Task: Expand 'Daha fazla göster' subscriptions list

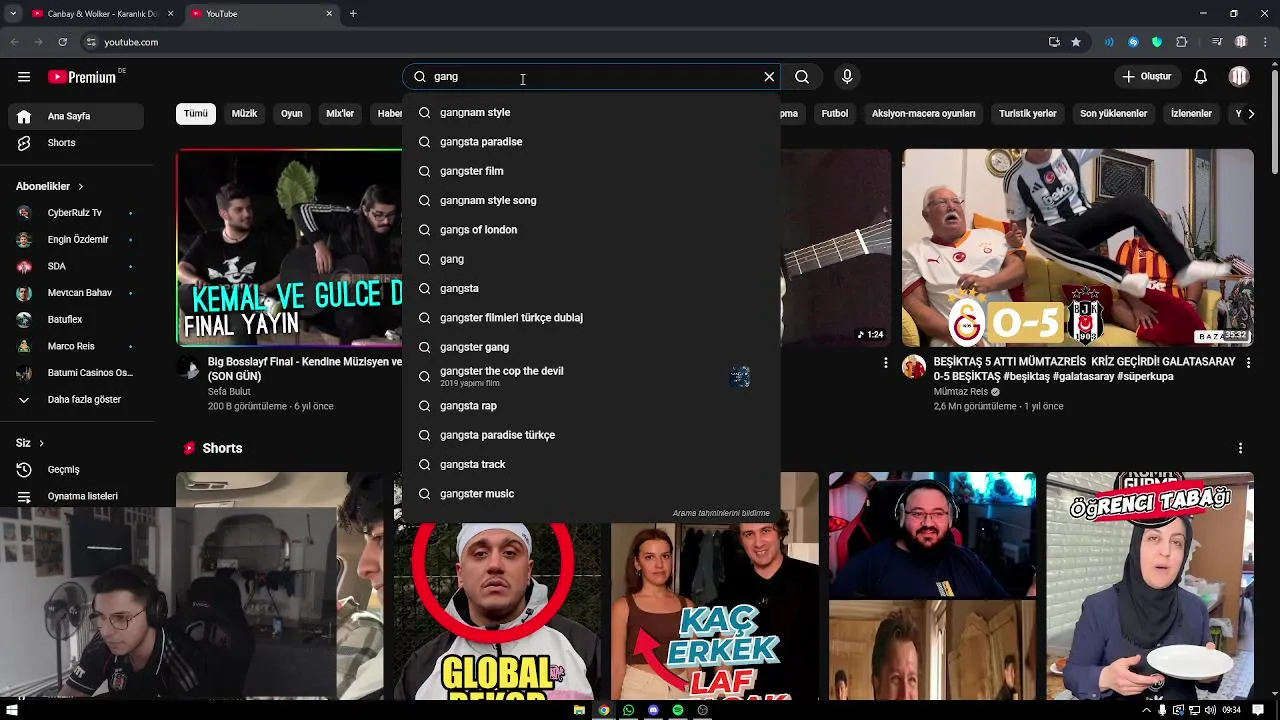Action: 78,400
